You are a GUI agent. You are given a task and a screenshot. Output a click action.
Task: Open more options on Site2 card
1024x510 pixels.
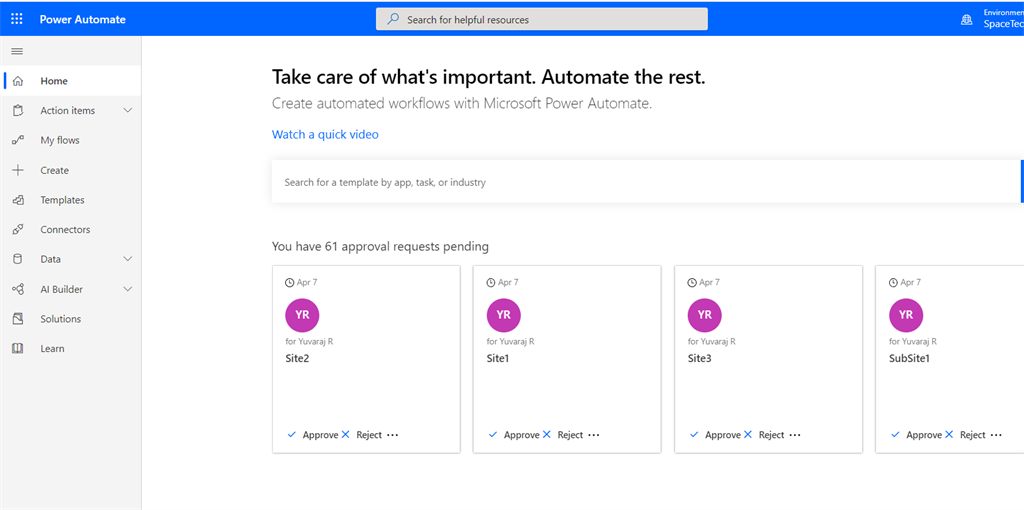[392, 435]
